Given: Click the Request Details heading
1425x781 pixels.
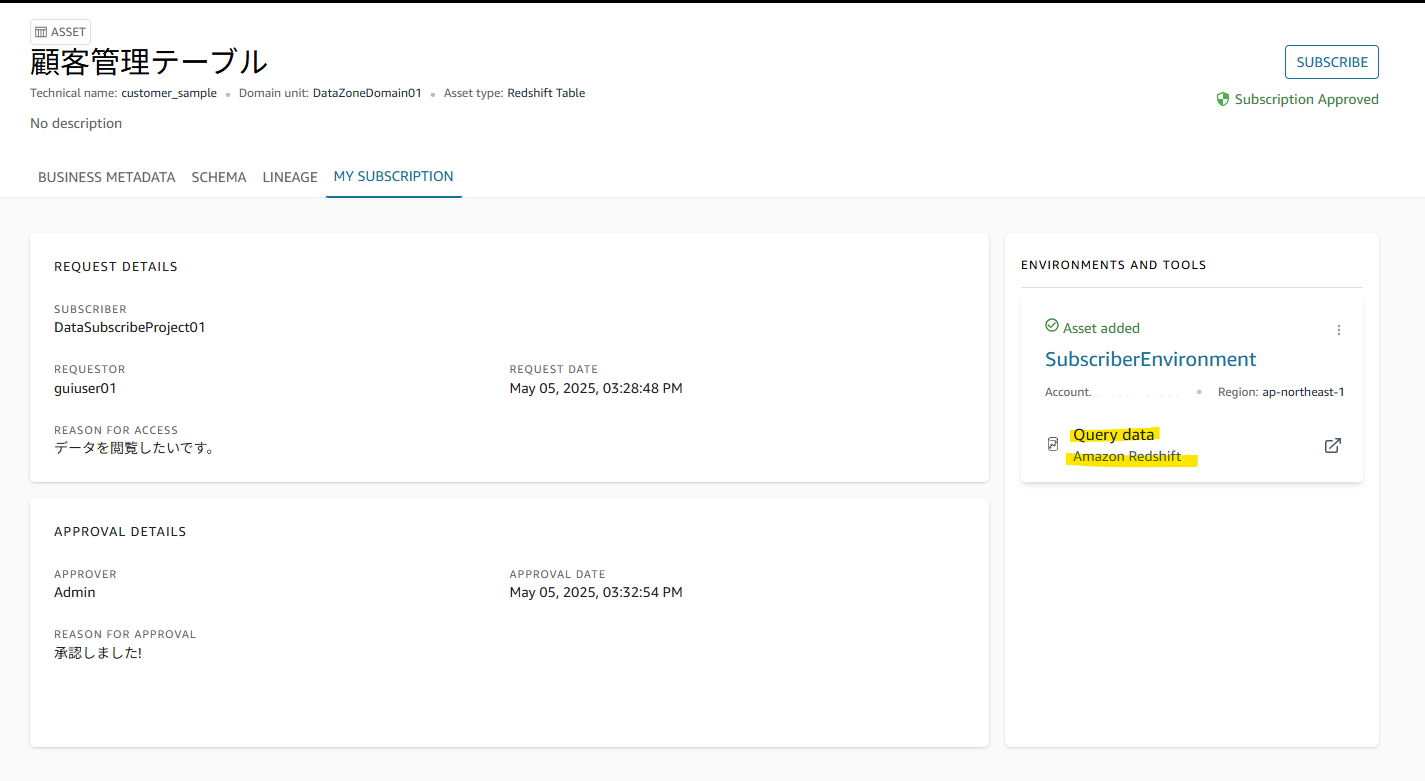Looking at the screenshot, I should 116,267.
